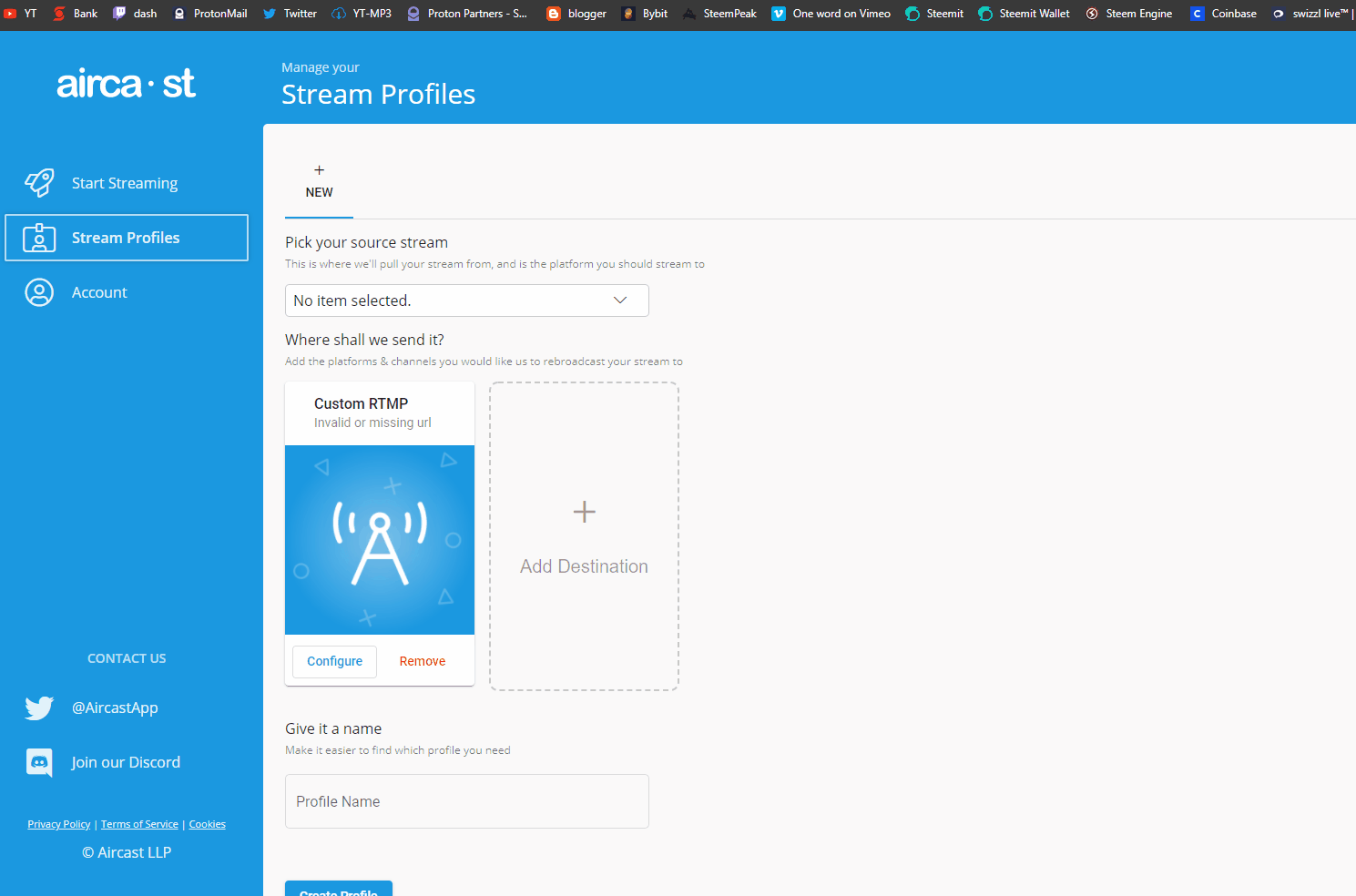Screen dimensions: 1356x896
Task: Click the plus icon in Add Destination
Action: tap(584, 512)
